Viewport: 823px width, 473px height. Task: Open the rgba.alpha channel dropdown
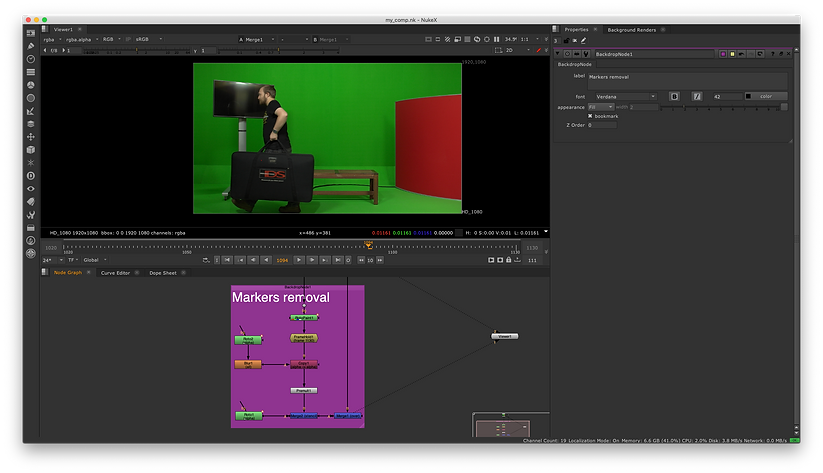pos(82,39)
